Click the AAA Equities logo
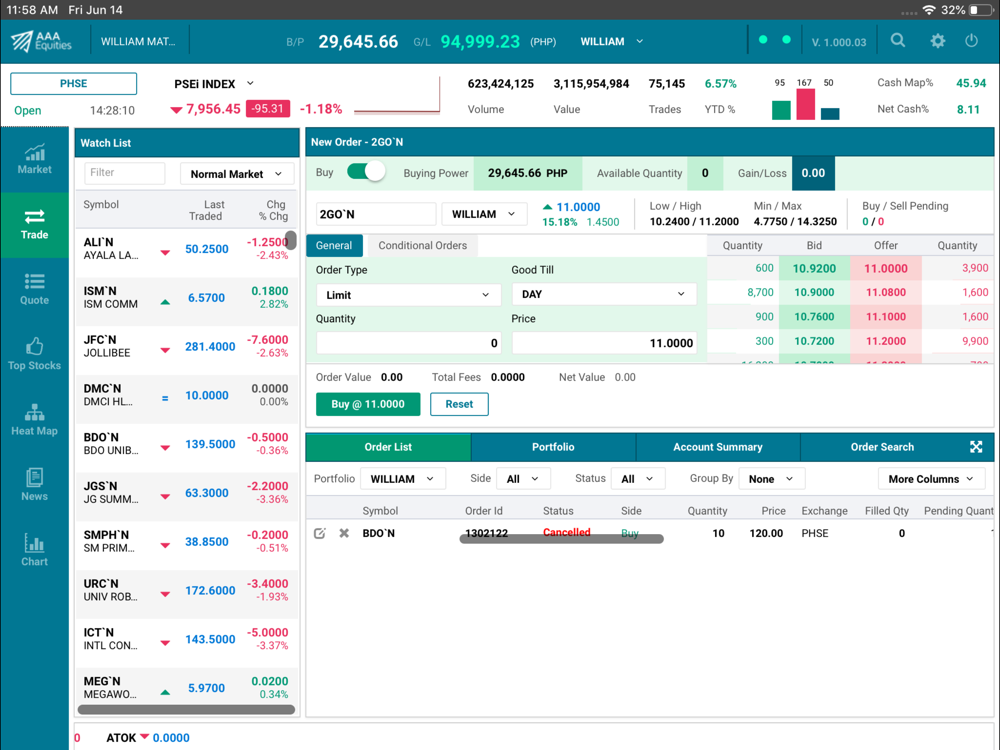This screenshot has height=750, width=1000. (41, 41)
